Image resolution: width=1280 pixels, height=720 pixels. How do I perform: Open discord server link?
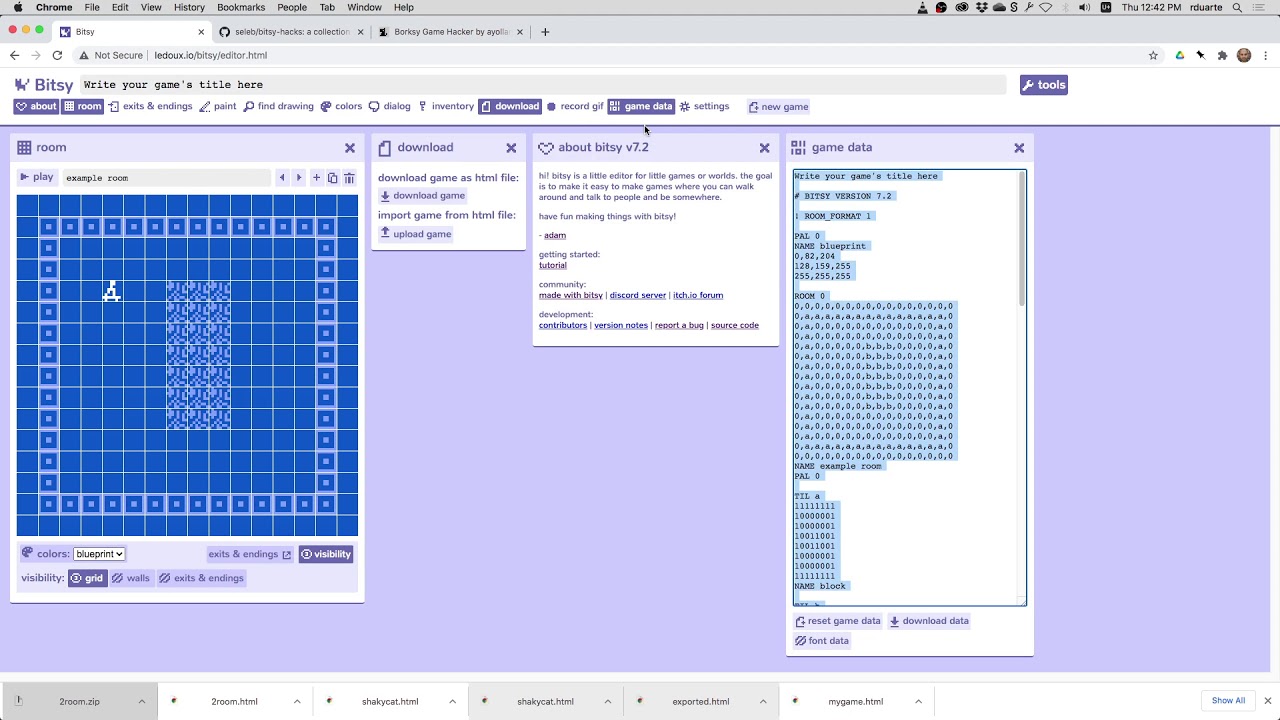(x=638, y=295)
